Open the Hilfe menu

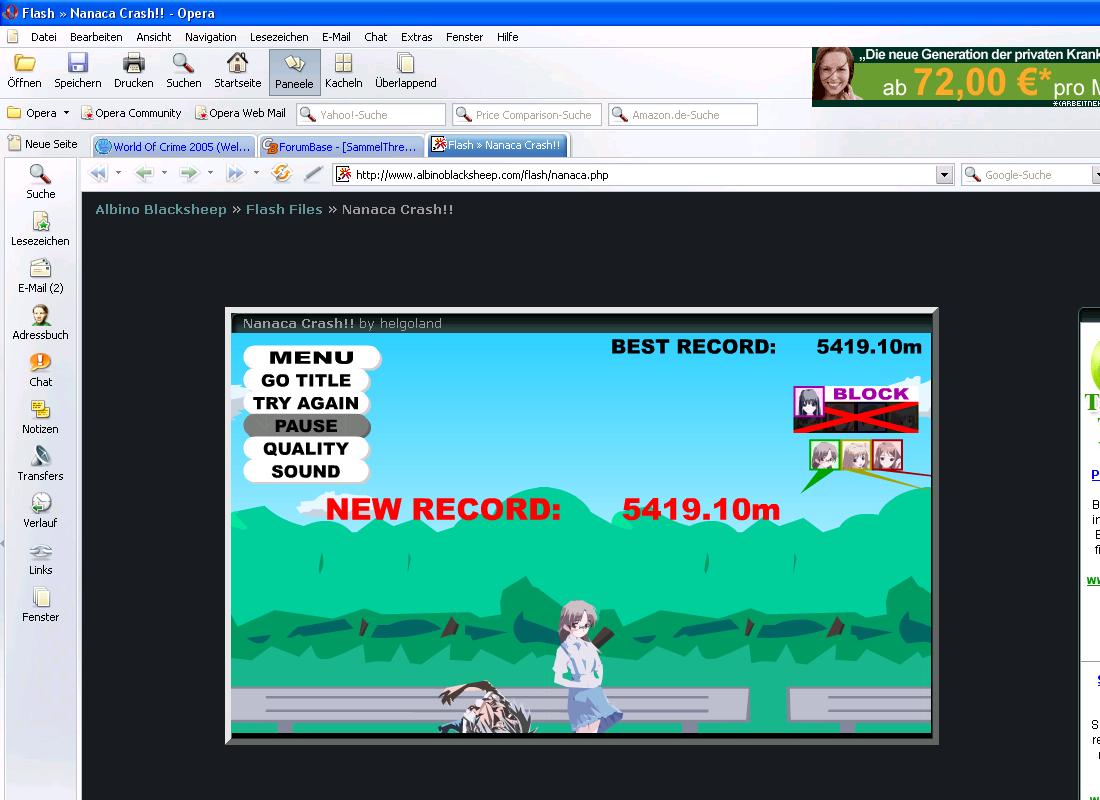coord(507,37)
